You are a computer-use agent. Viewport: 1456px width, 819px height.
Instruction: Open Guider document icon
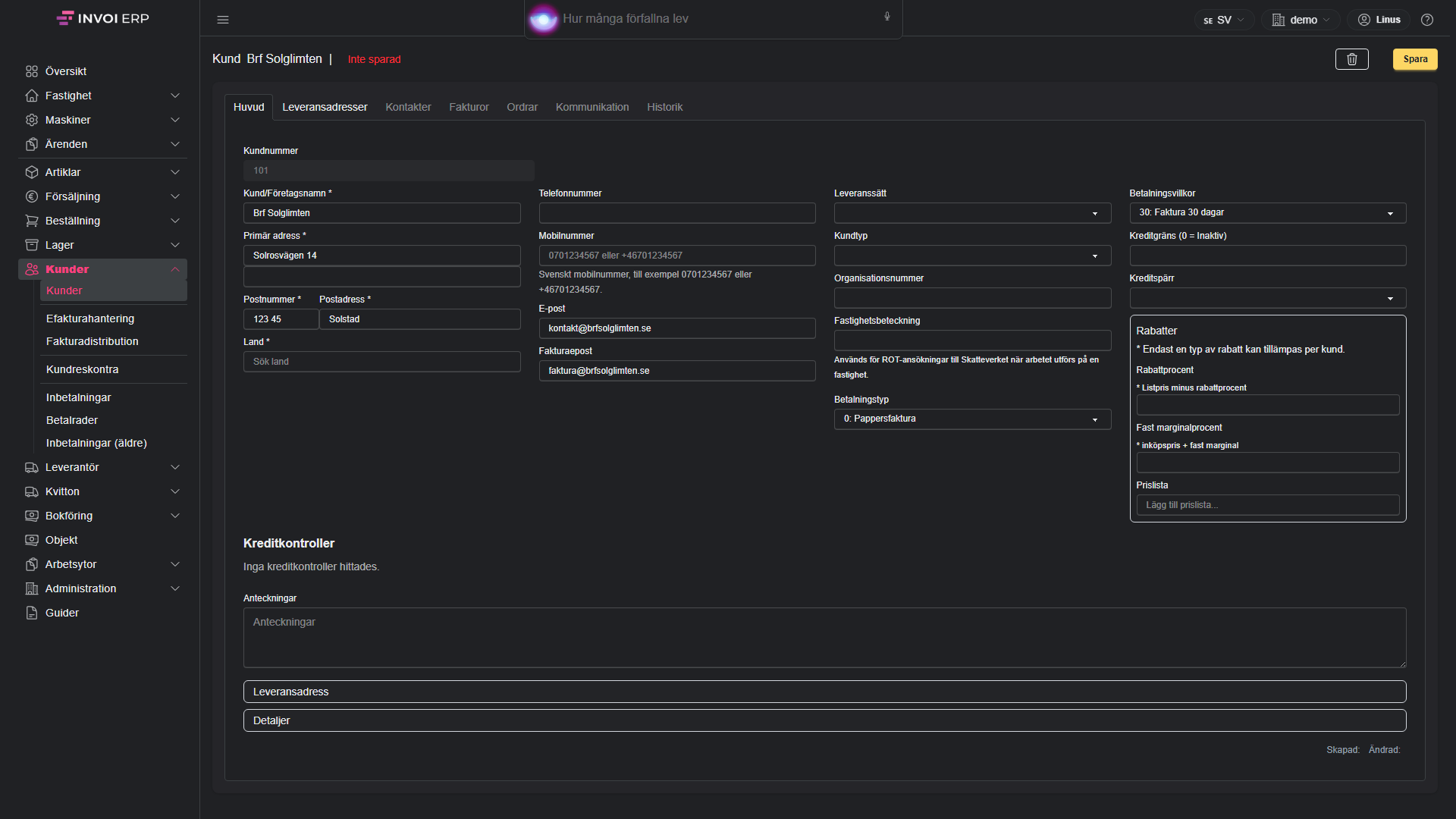(32, 613)
